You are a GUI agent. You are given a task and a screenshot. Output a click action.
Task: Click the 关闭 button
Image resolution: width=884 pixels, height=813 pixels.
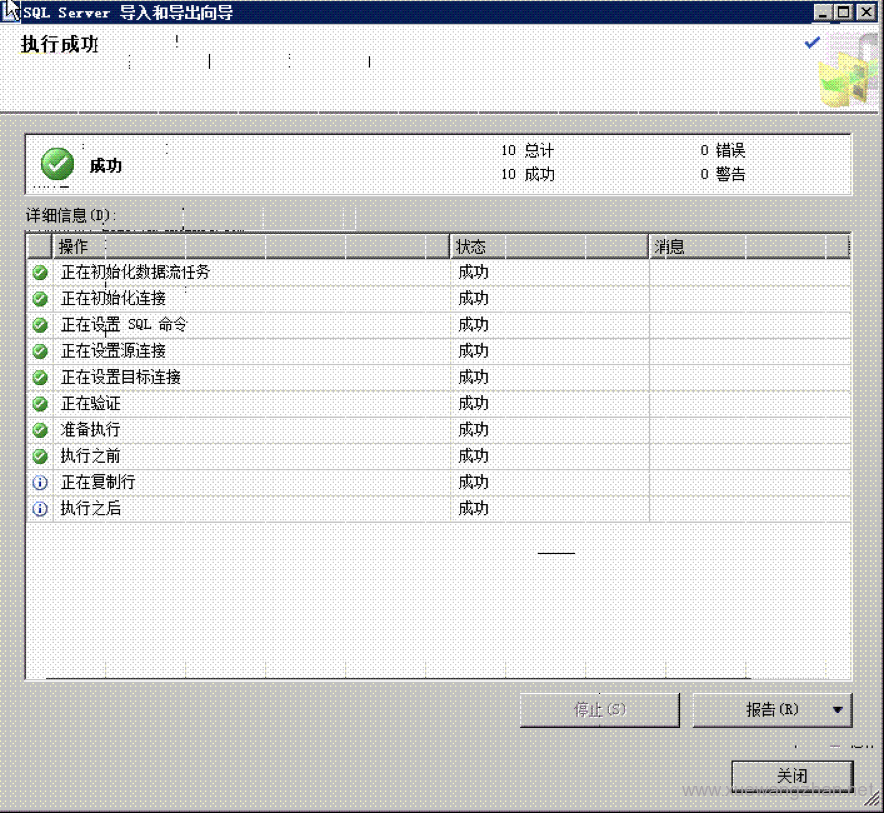792,776
